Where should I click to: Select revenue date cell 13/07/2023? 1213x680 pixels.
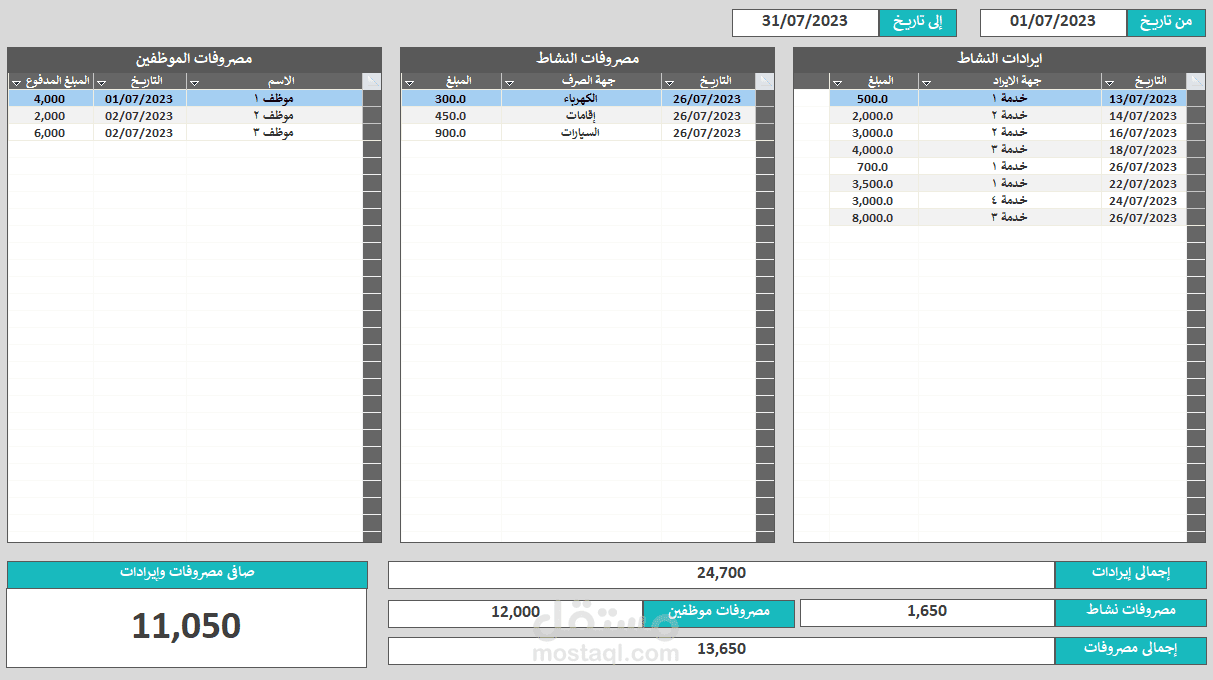(x=1144, y=99)
